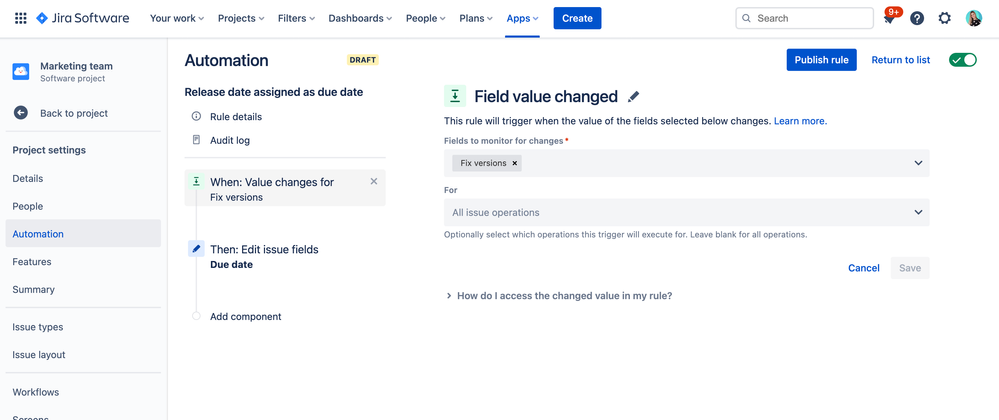
Task: Select the When: Value changes for step
Action: pos(285,189)
